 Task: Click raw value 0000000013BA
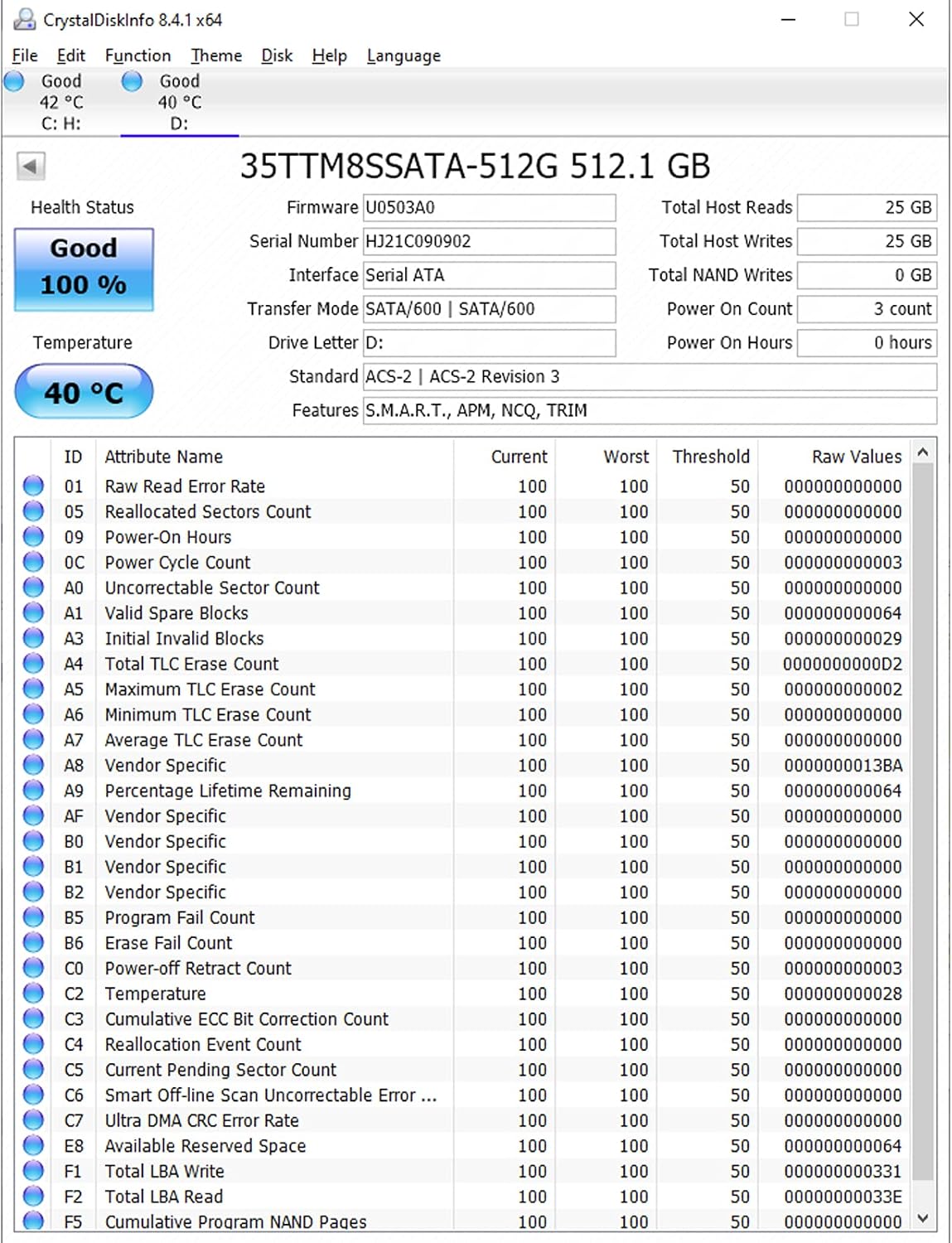tap(843, 765)
